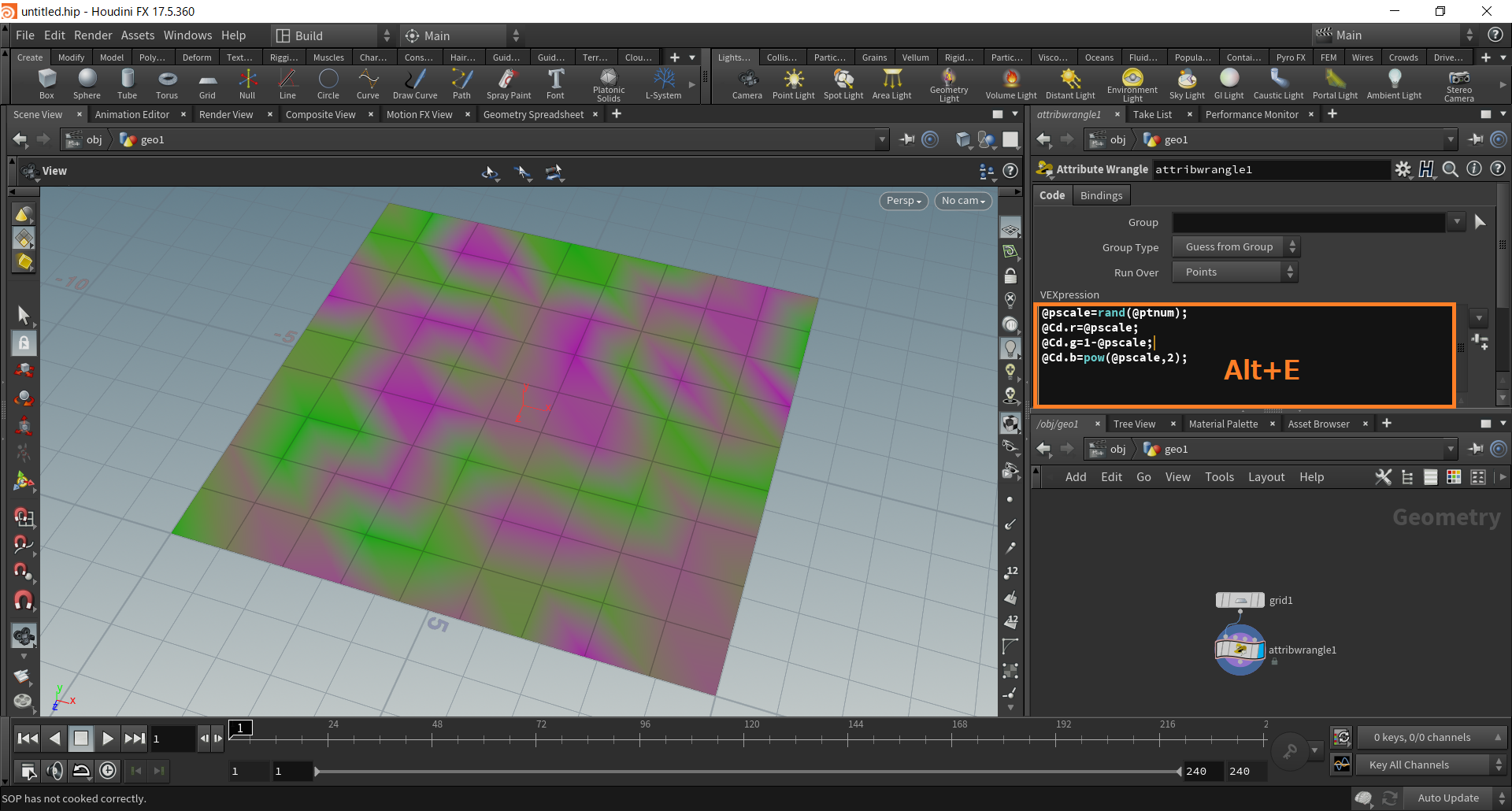Image resolution: width=1512 pixels, height=811 pixels.
Task: Click the attribwrangle1 node
Action: [x=1240, y=650]
